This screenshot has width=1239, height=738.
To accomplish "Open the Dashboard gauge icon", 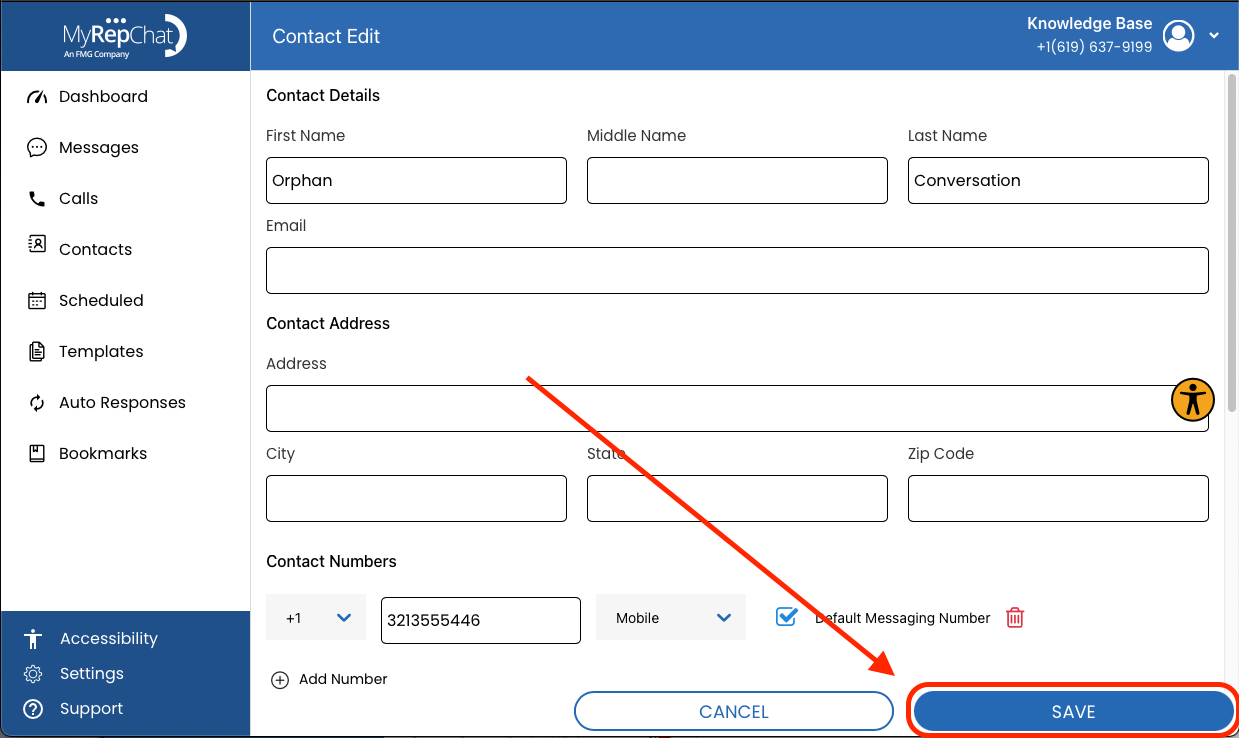I will pyautogui.click(x=37, y=97).
